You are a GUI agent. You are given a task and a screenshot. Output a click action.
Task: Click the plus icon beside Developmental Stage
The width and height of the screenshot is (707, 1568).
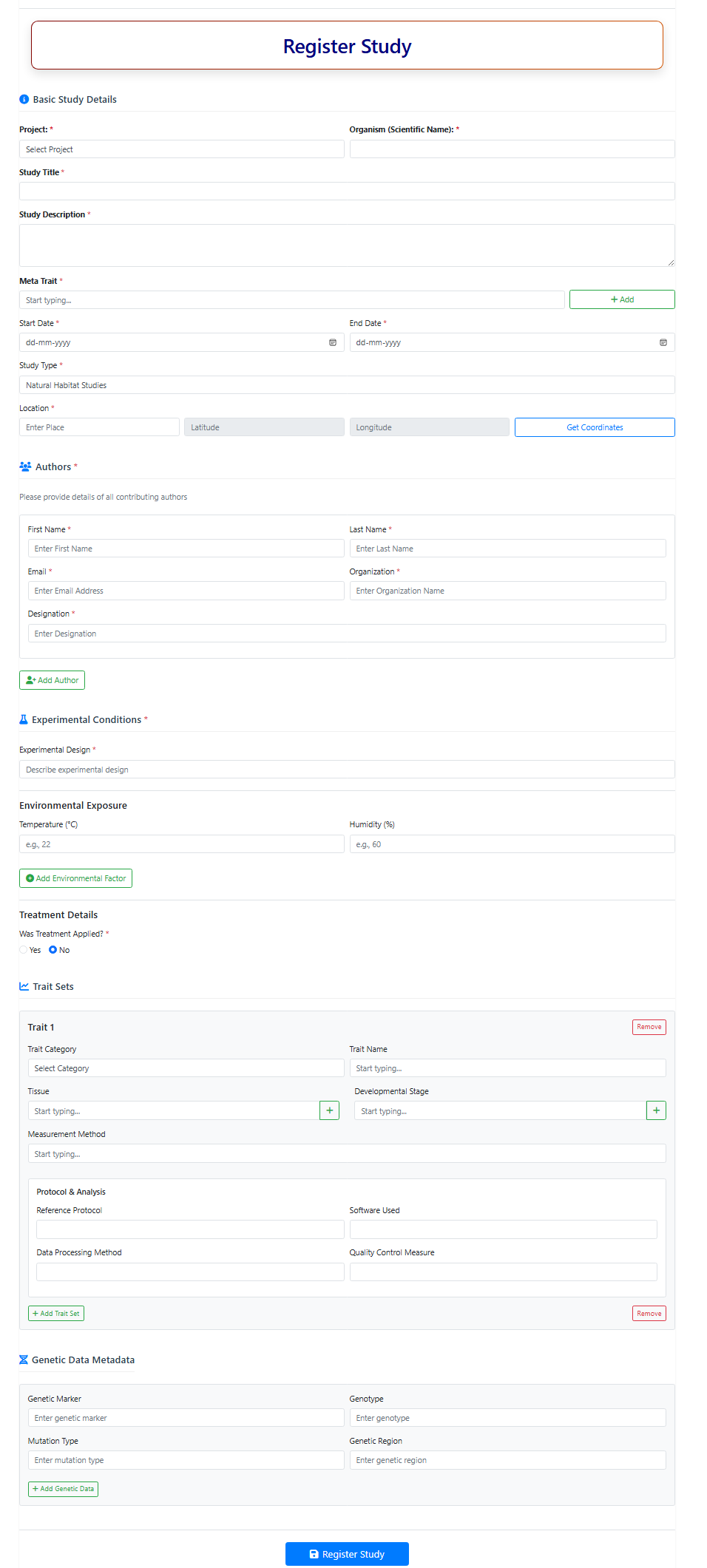(656, 1110)
